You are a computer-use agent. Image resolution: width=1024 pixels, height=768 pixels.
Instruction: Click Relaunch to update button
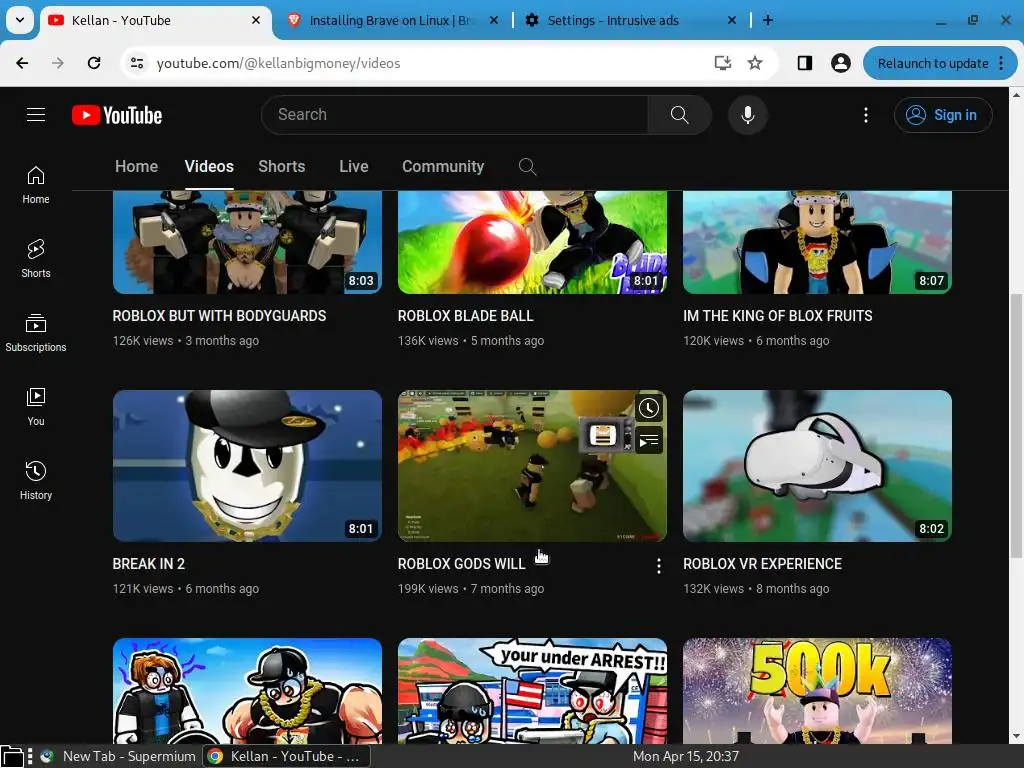pos(933,63)
